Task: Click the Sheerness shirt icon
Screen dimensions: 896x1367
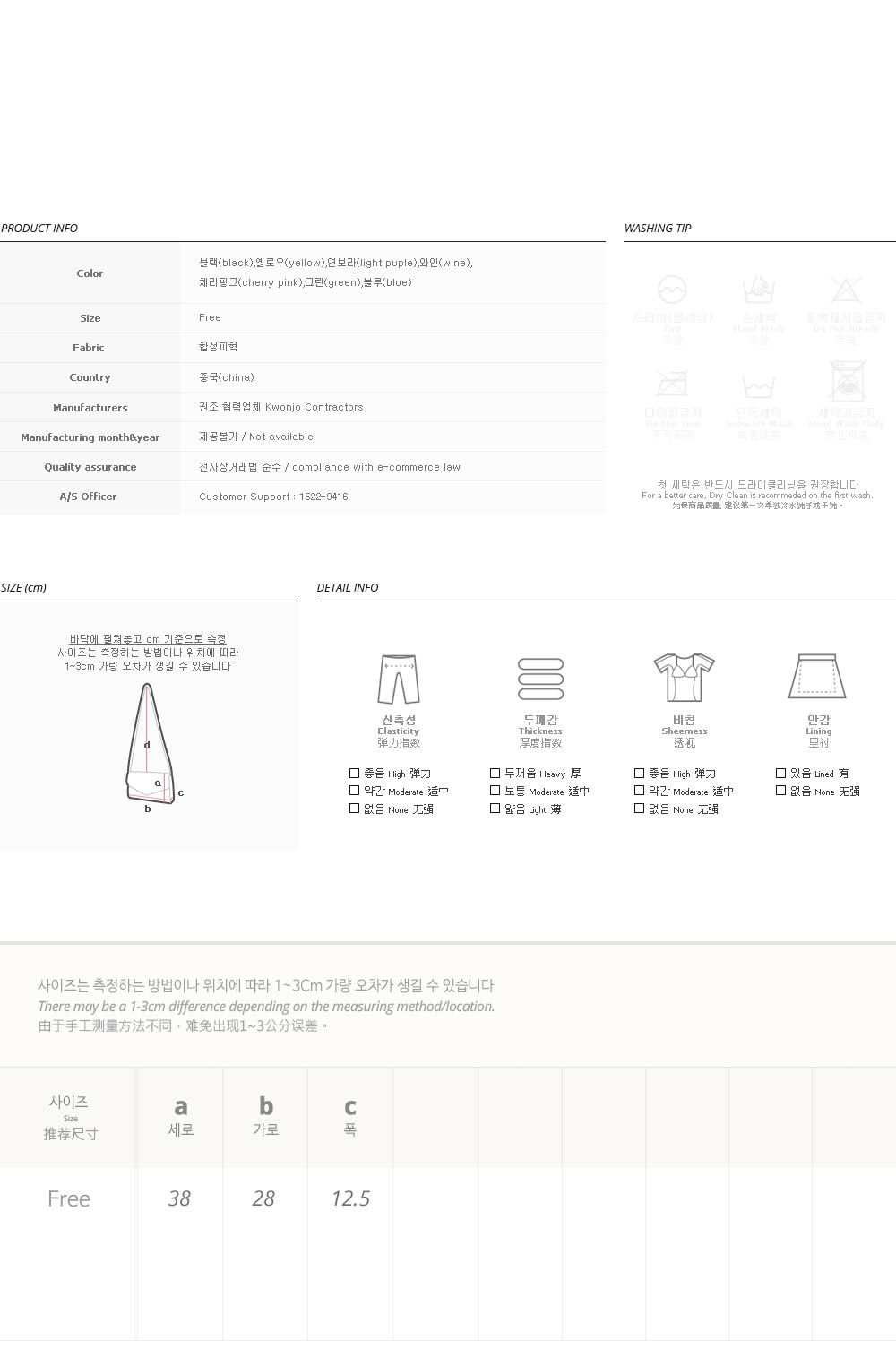Action: pos(684,678)
